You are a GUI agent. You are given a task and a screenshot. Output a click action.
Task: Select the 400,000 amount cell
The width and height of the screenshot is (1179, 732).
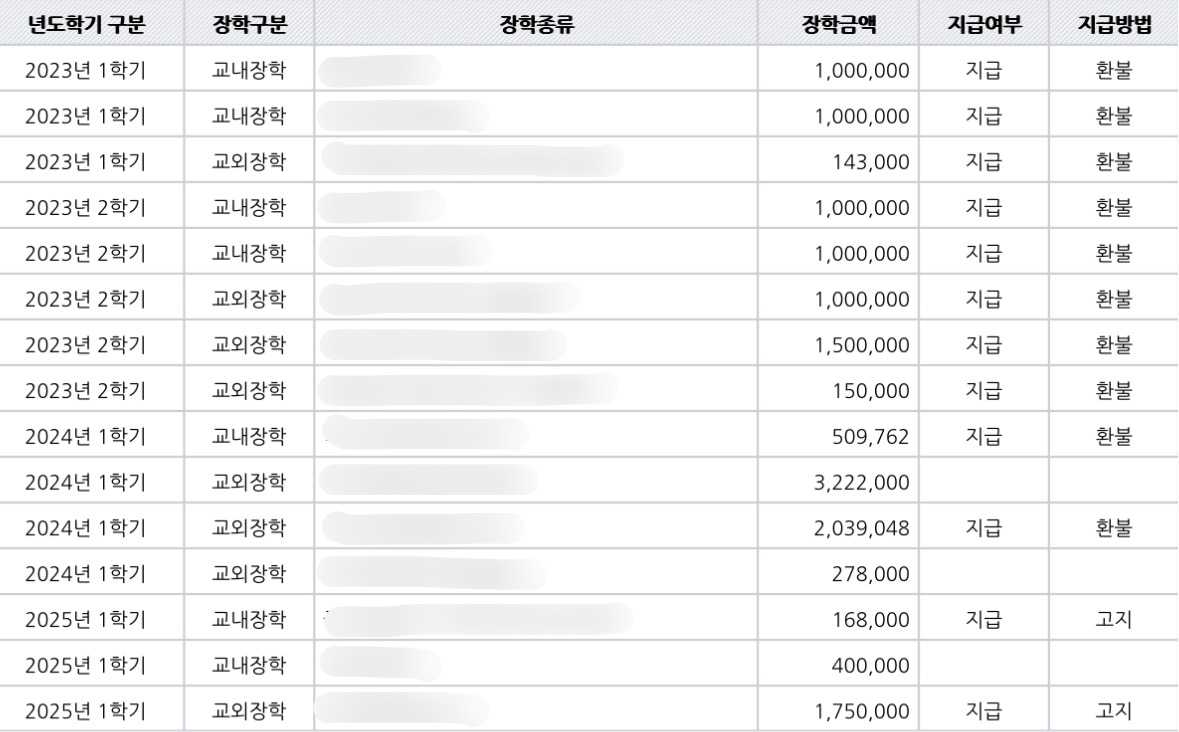coord(838,666)
